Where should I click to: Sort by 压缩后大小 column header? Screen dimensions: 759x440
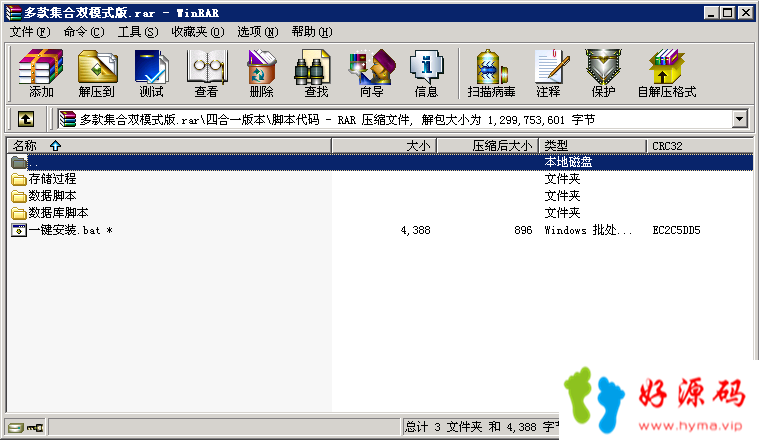488,146
